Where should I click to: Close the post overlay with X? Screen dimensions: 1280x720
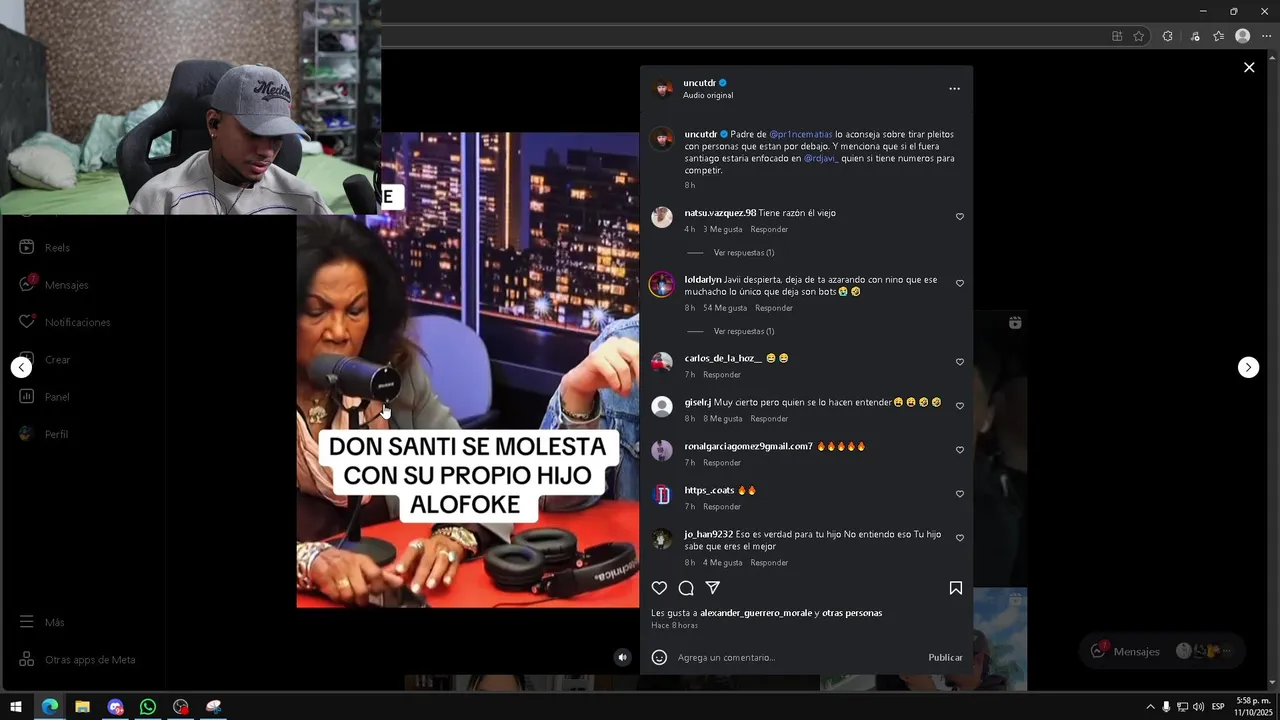click(x=1249, y=67)
